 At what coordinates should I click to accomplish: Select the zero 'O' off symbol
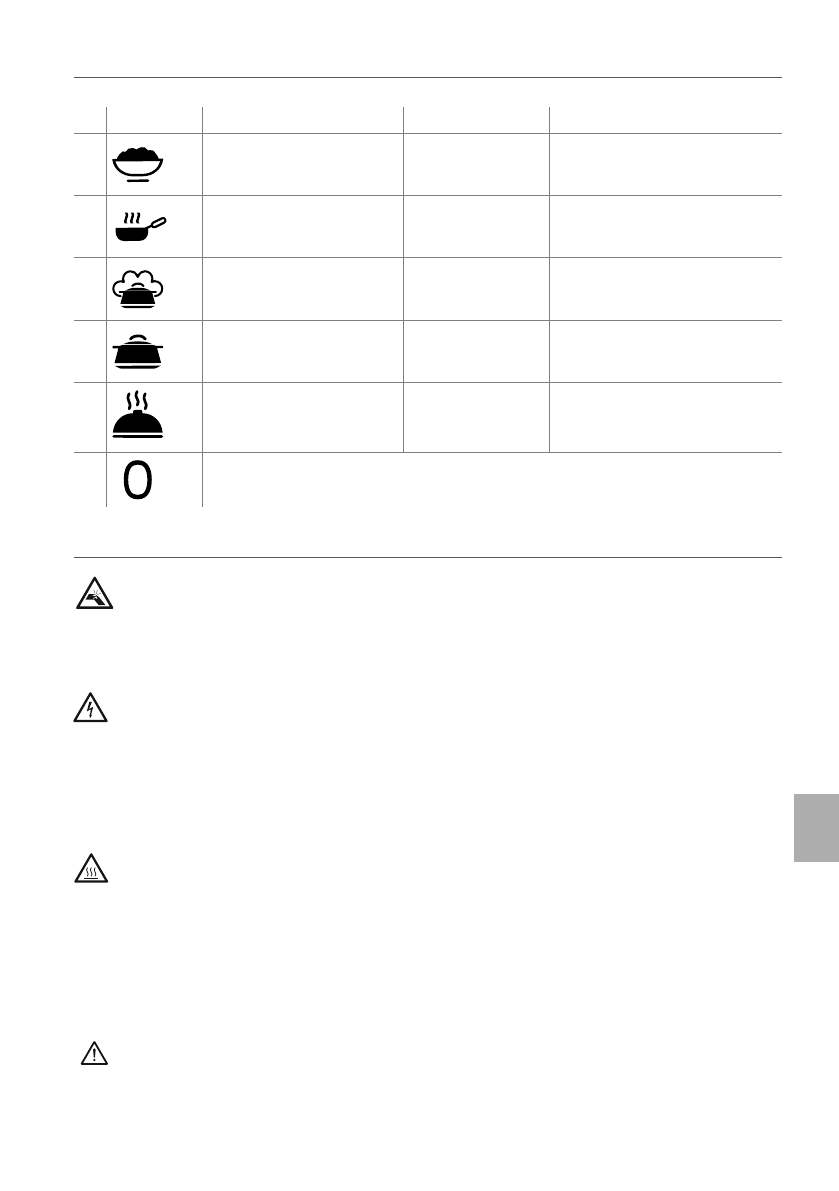click(138, 481)
